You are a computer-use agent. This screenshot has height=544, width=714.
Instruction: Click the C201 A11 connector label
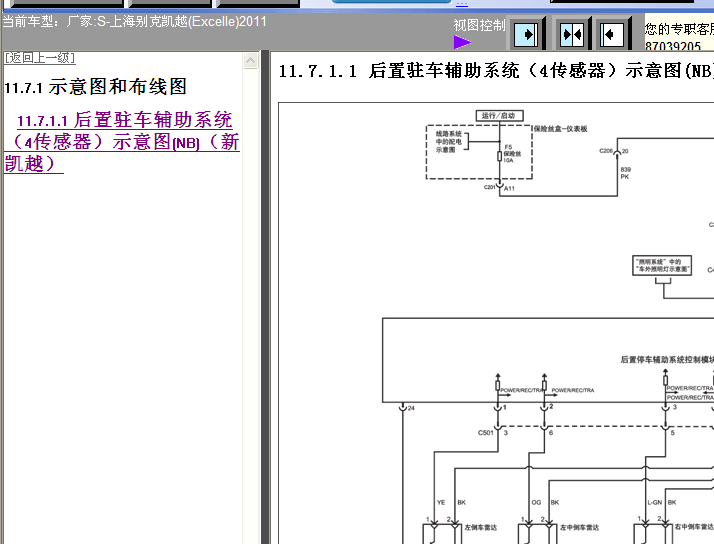pyautogui.click(x=500, y=188)
